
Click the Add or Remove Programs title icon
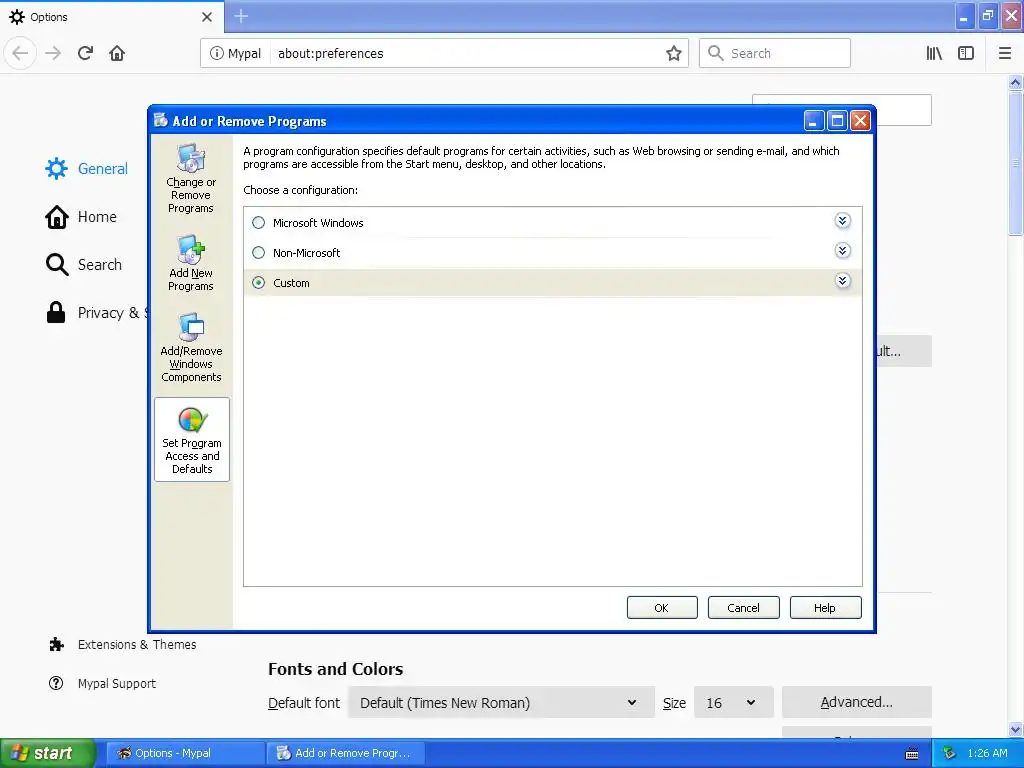(161, 120)
